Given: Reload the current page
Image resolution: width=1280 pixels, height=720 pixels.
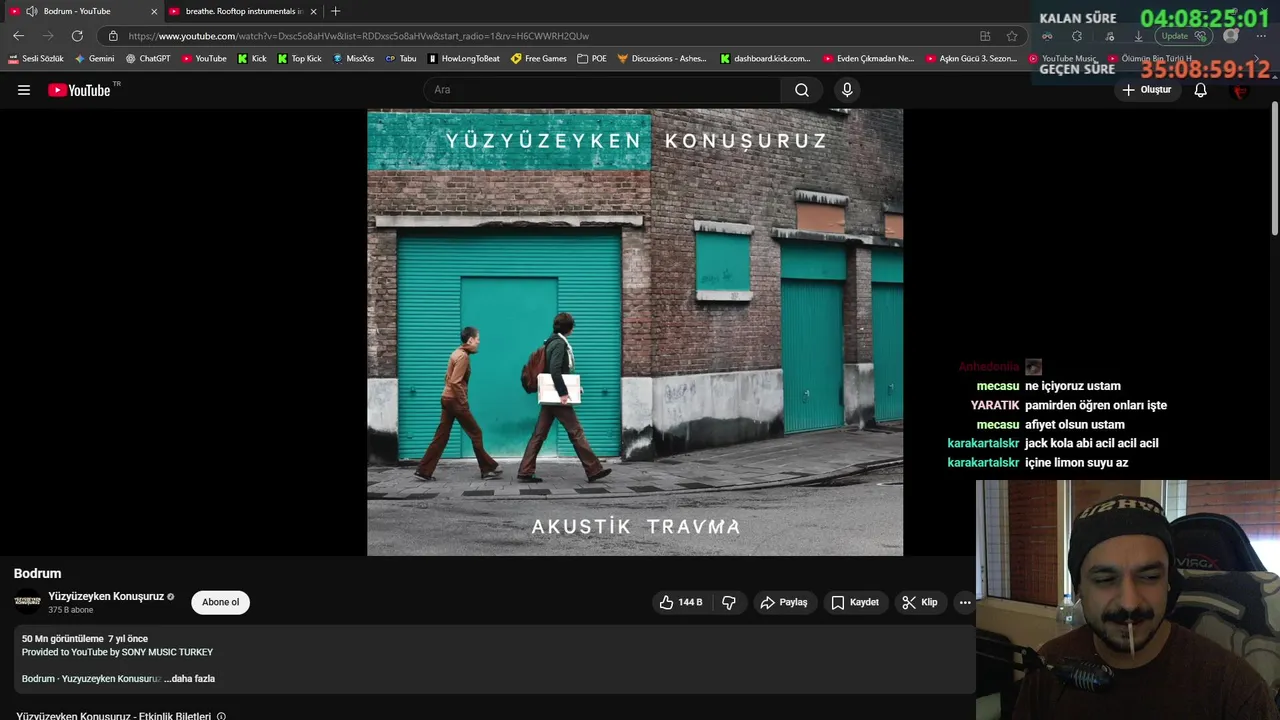Looking at the screenshot, I should [77, 36].
